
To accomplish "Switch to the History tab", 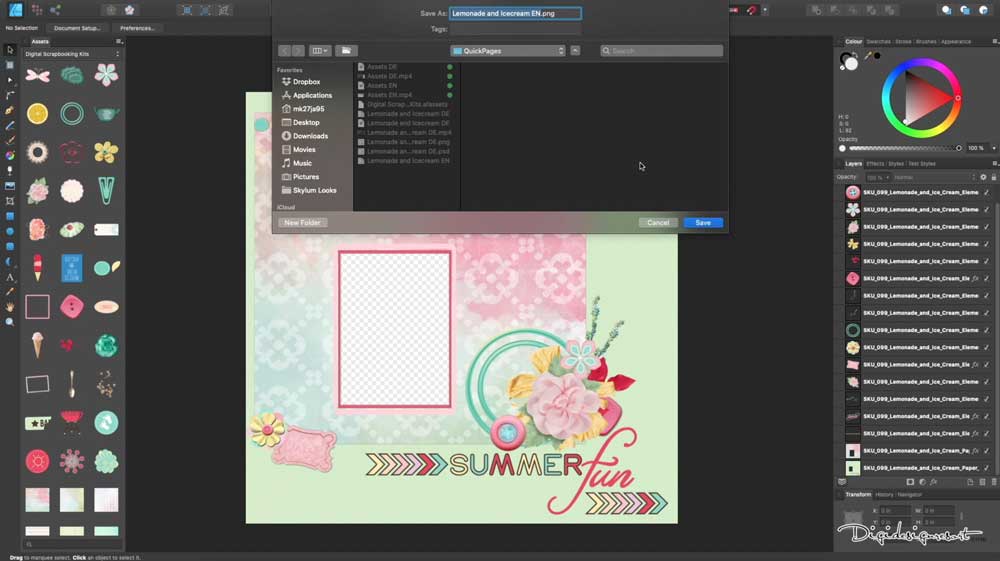I will tap(884, 495).
